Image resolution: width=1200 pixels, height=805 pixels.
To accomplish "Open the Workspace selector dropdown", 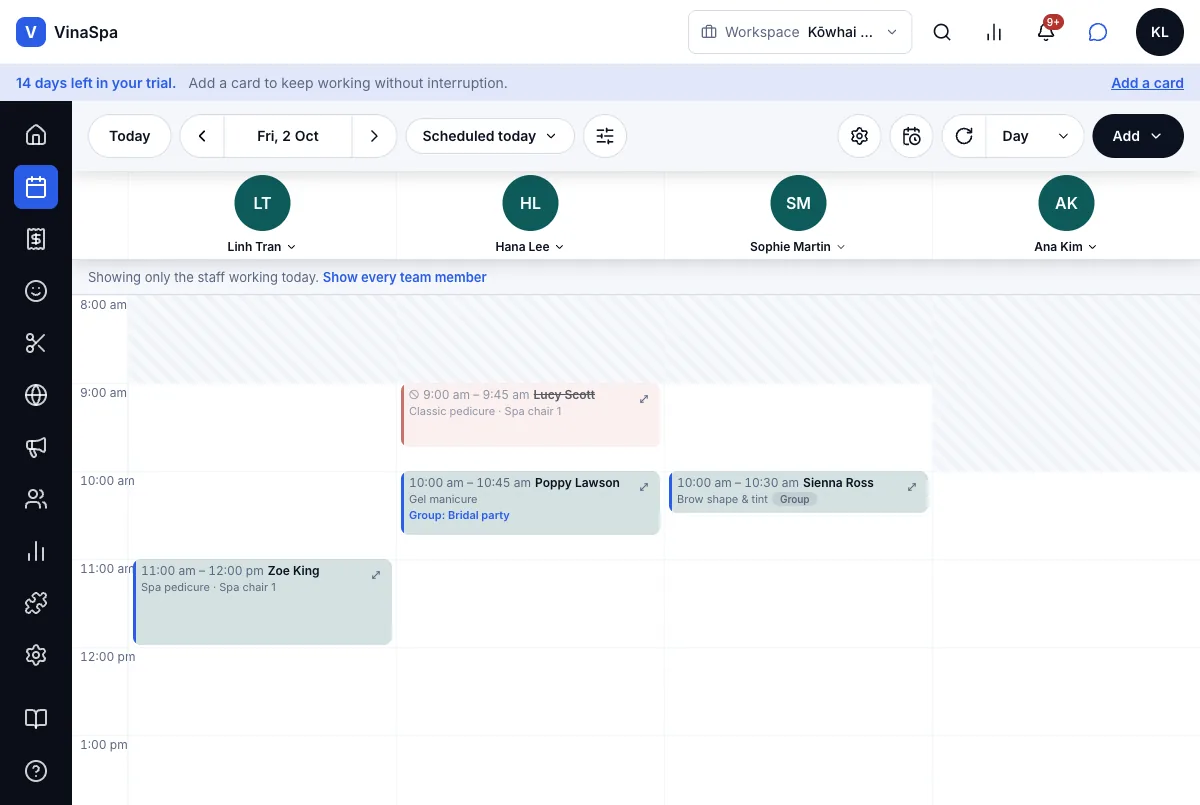I will pyautogui.click(x=800, y=32).
